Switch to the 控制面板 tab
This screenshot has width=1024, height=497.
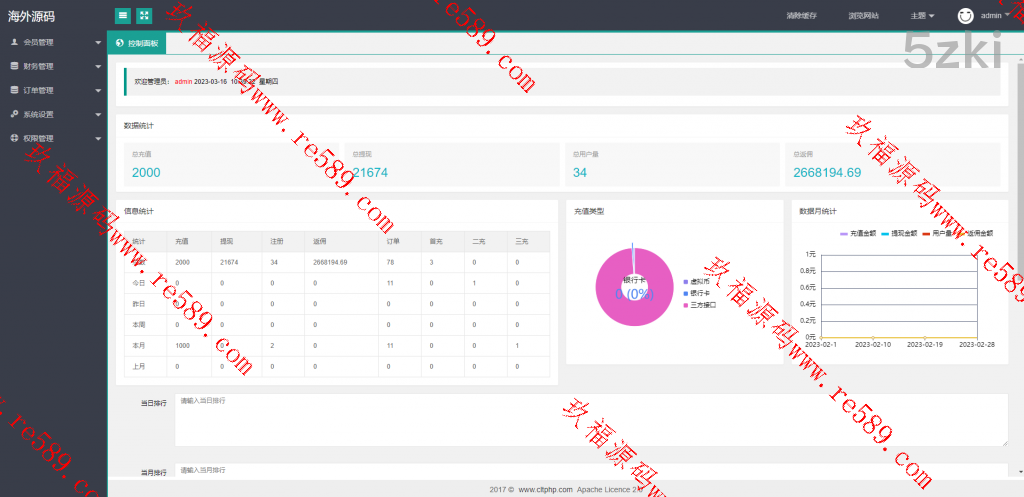[137, 44]
